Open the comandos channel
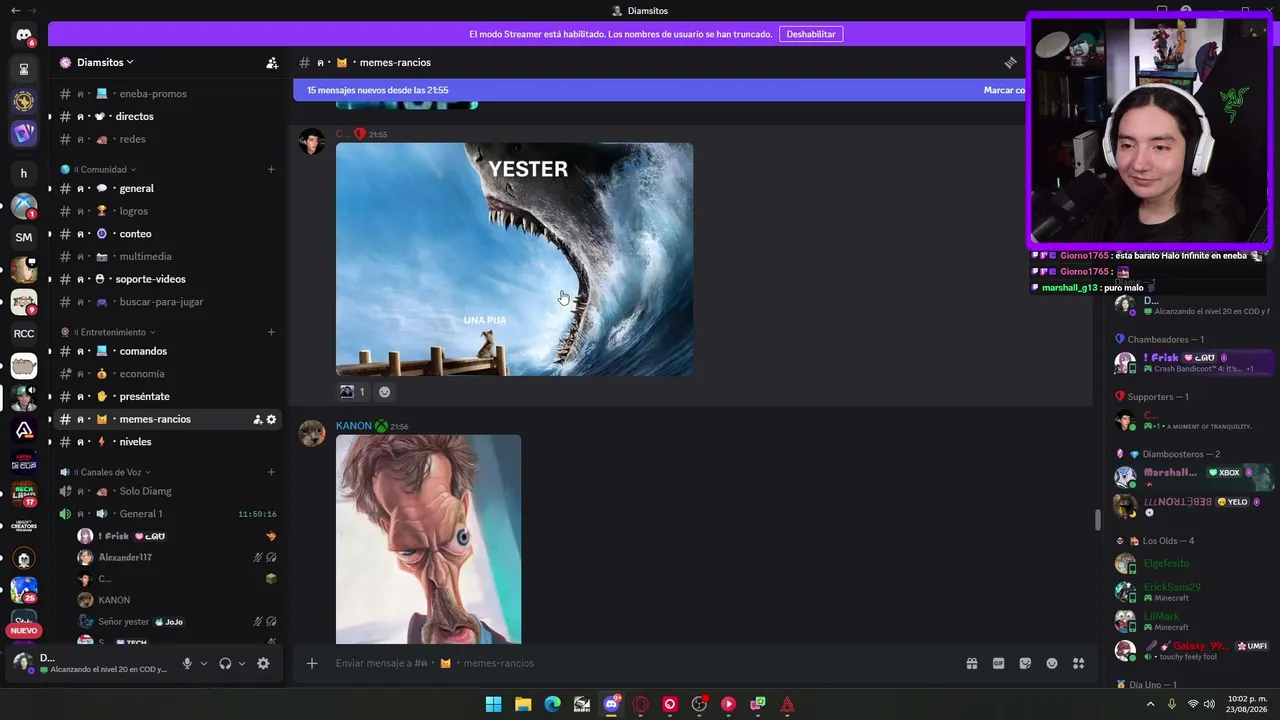Viewport: 1280px width, 720px height. coord(168,351)
